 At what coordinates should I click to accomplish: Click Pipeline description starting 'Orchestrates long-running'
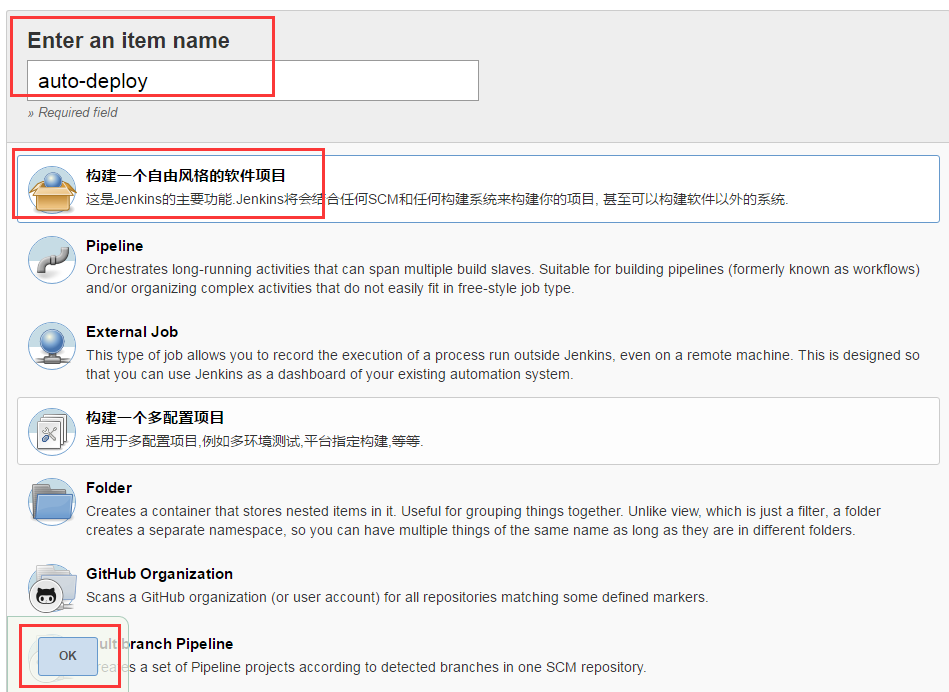(503, 278)
